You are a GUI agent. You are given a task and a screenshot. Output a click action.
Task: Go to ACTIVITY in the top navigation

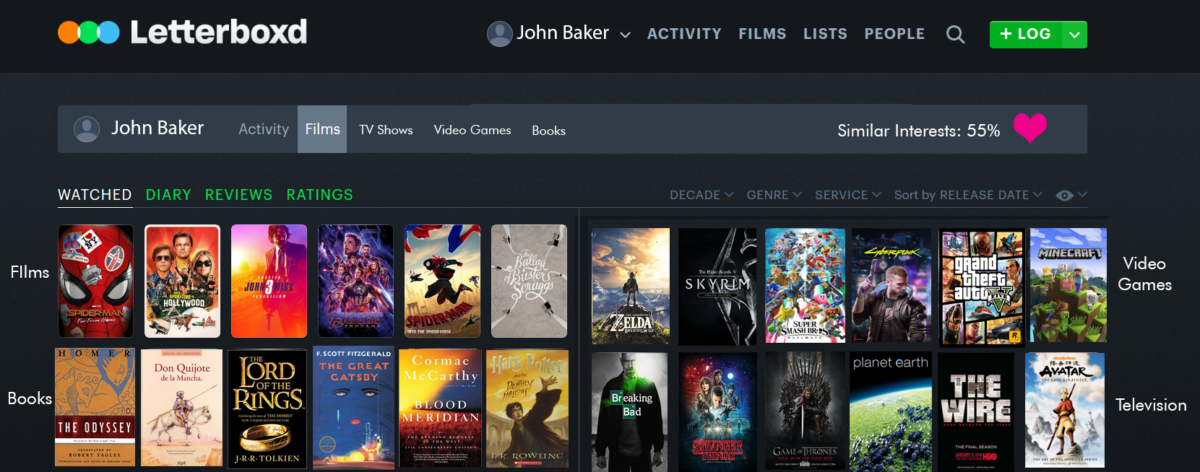(x=684, y=34)
